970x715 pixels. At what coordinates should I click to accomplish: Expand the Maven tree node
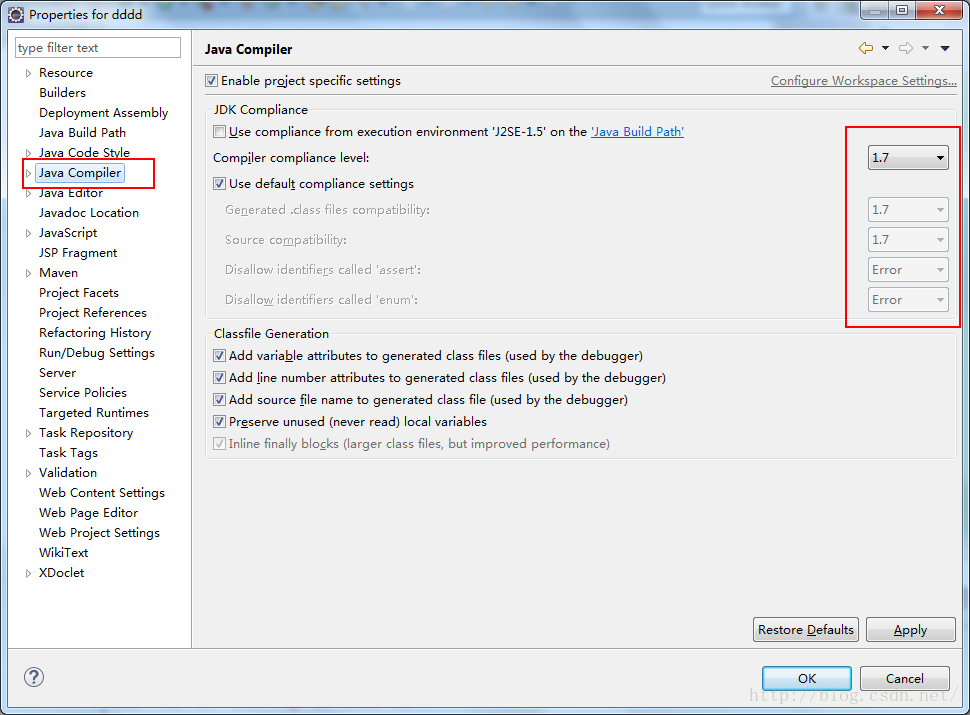pos(28,273)
